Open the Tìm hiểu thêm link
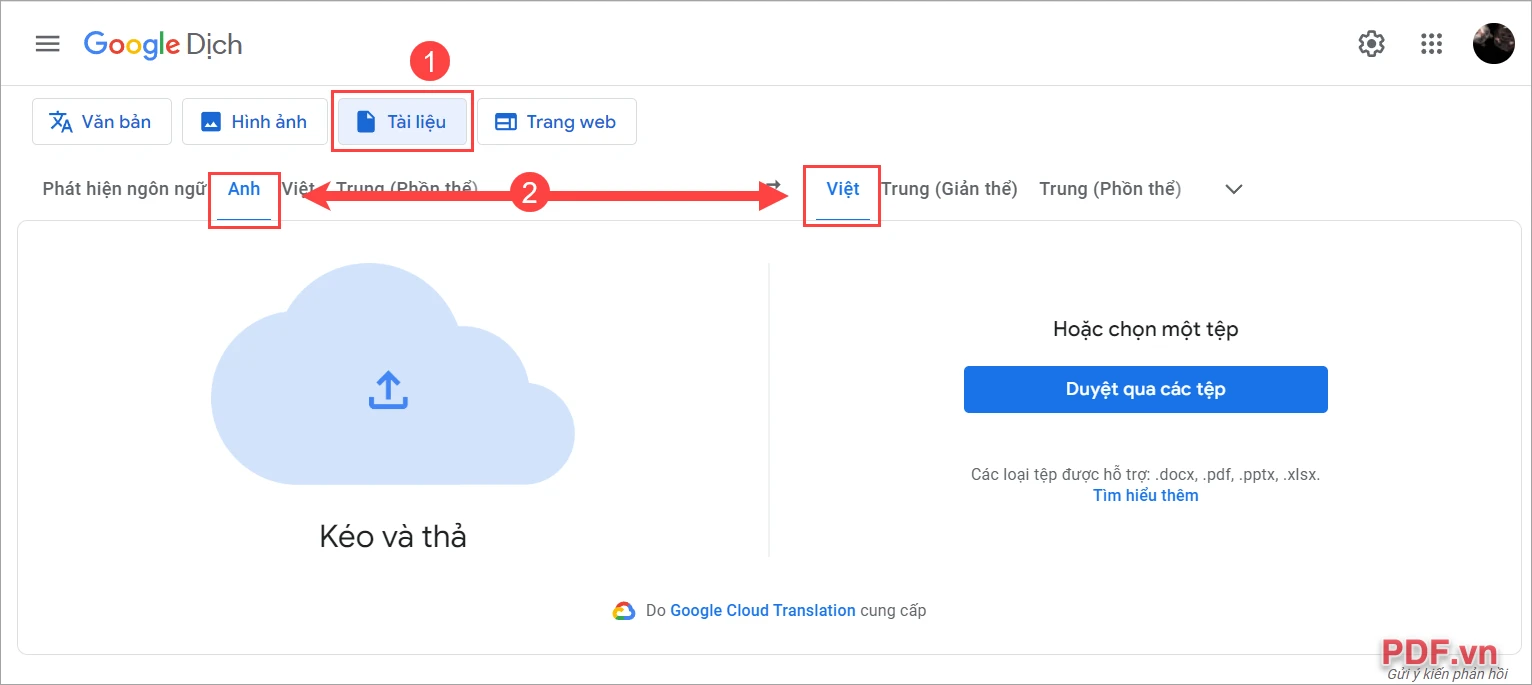 coord(1146,495)
